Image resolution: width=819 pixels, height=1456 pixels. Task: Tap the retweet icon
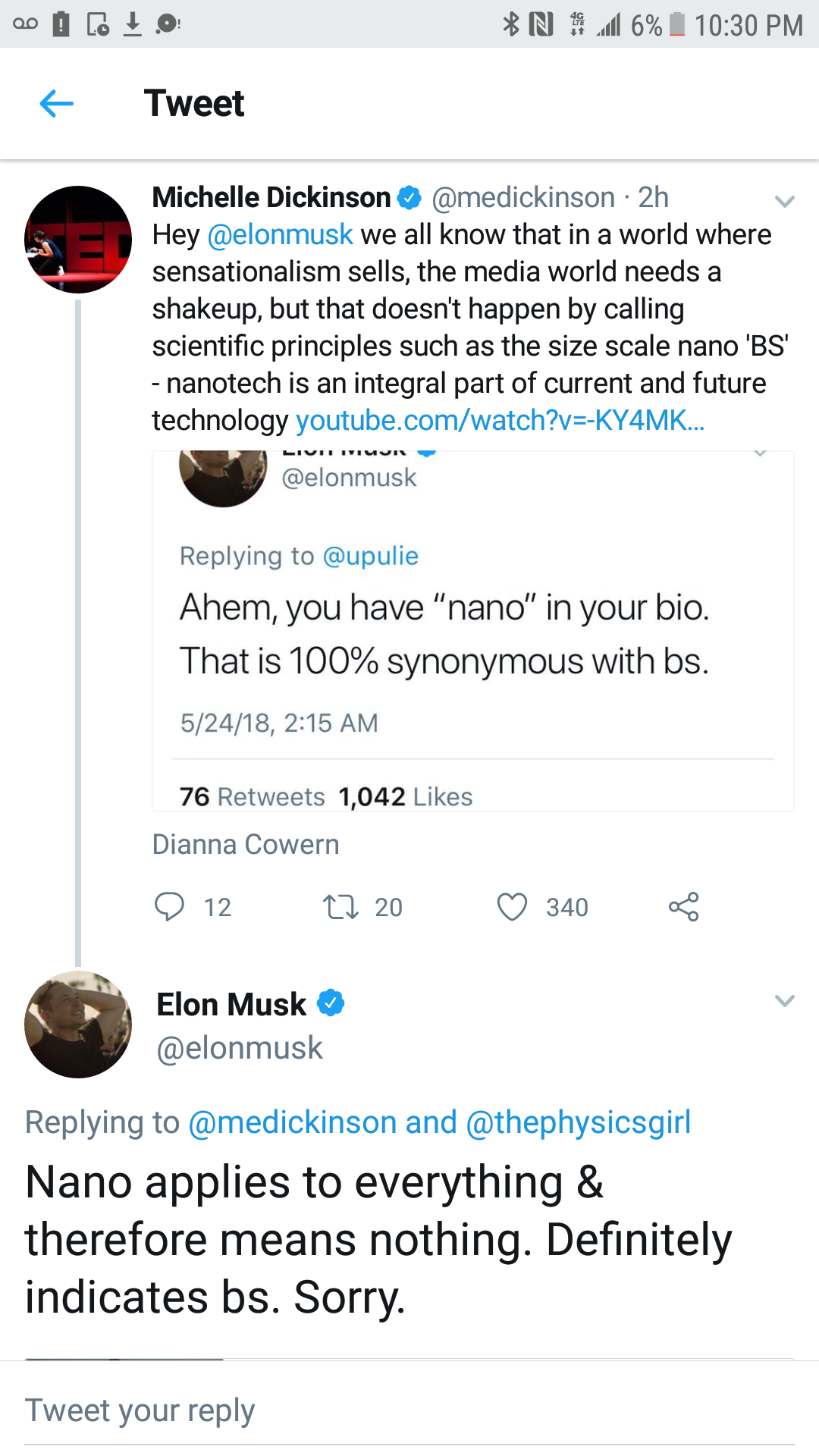pos(340,906)
